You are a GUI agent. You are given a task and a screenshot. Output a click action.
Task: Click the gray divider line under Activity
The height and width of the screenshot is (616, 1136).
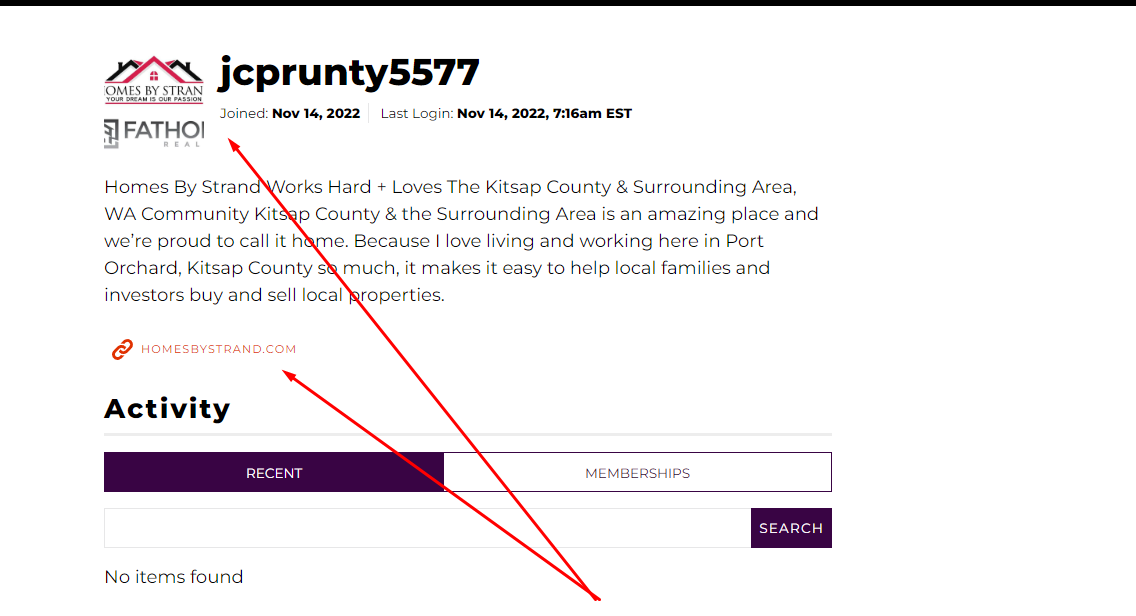468,435
